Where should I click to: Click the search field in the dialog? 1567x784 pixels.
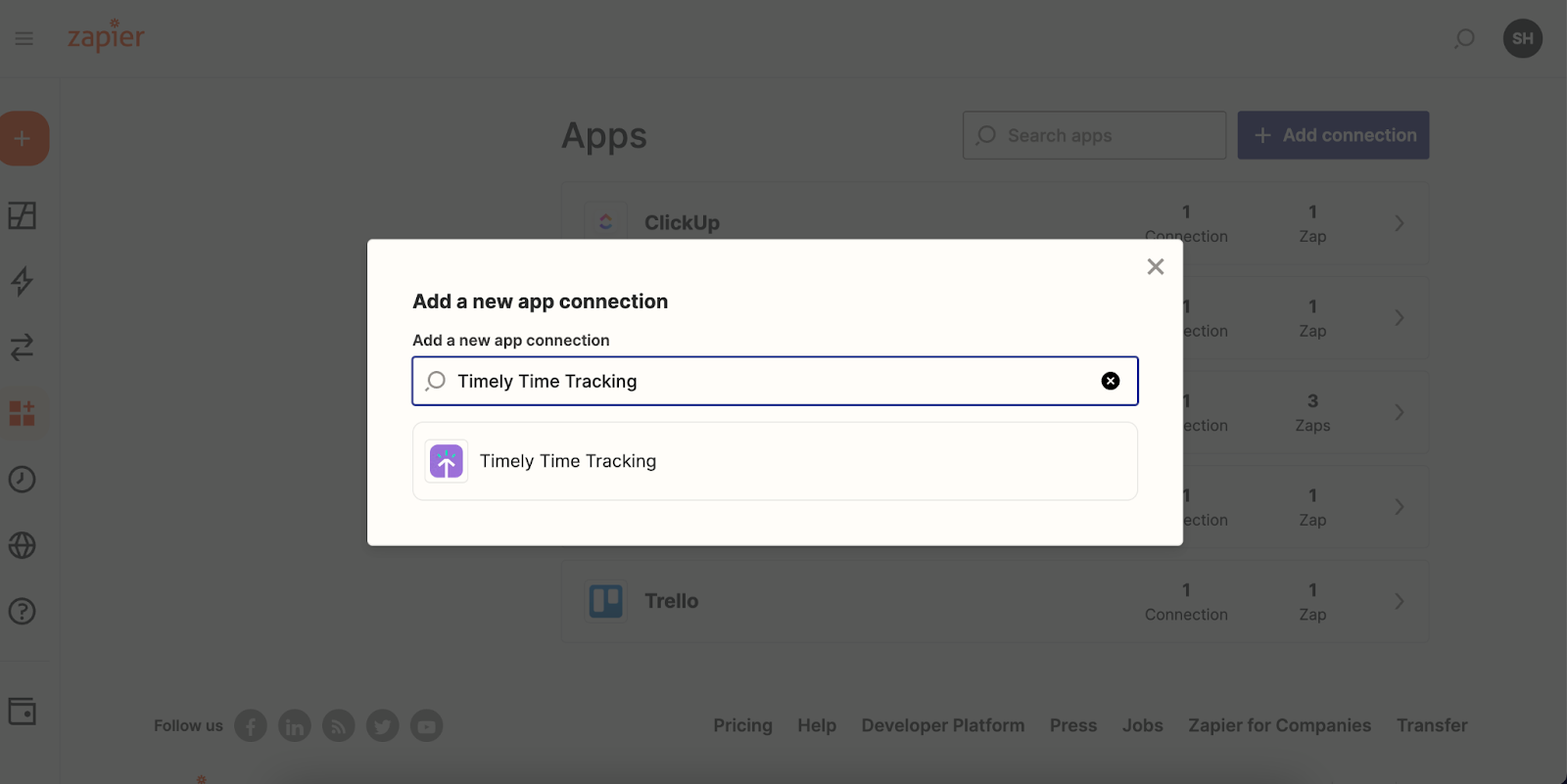click(775, 381)
